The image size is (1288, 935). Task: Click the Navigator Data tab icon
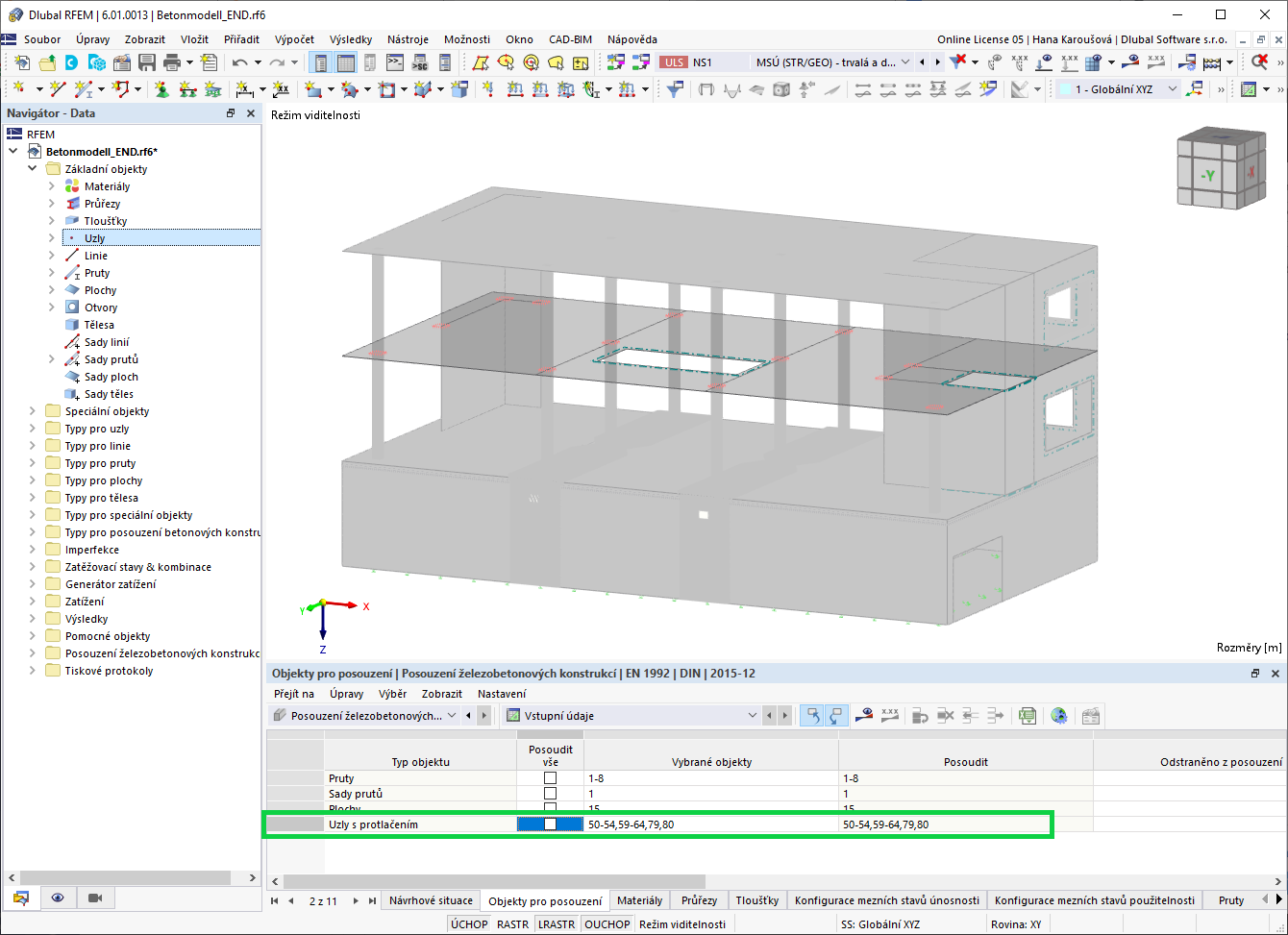pyautogui.click(x=20, y=898)
